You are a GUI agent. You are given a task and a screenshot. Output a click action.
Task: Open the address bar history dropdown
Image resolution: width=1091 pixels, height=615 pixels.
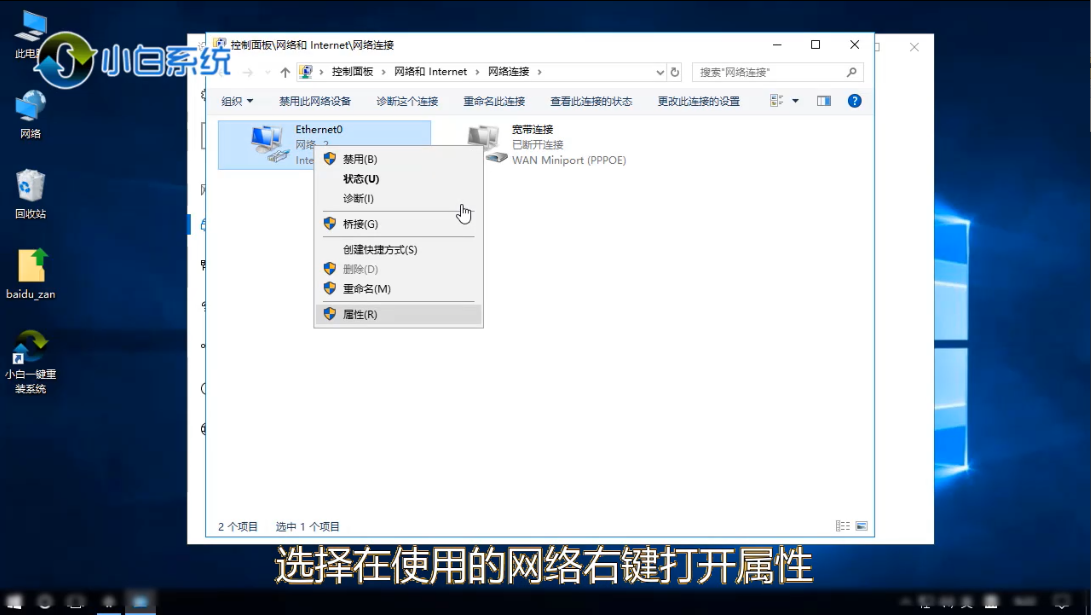click(x=660, y=72)
